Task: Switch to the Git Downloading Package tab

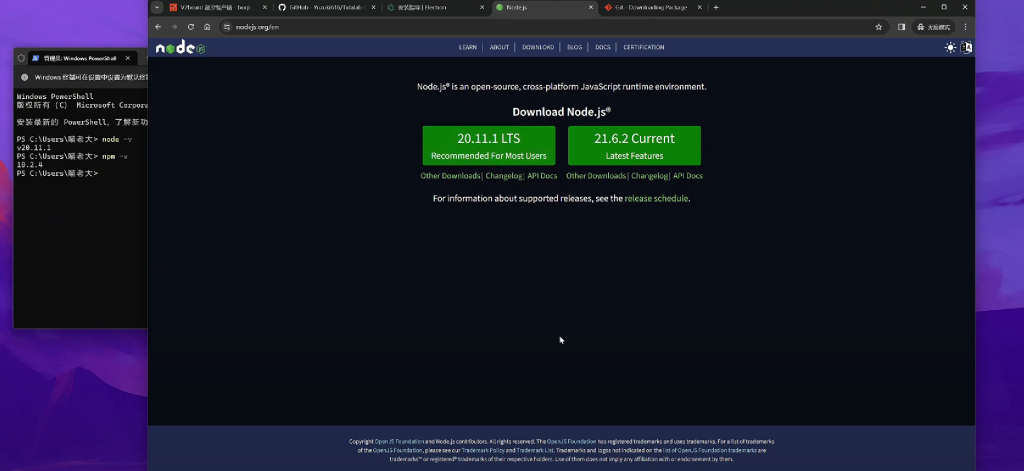Action: pyautogui.click(x=652, y=7)
